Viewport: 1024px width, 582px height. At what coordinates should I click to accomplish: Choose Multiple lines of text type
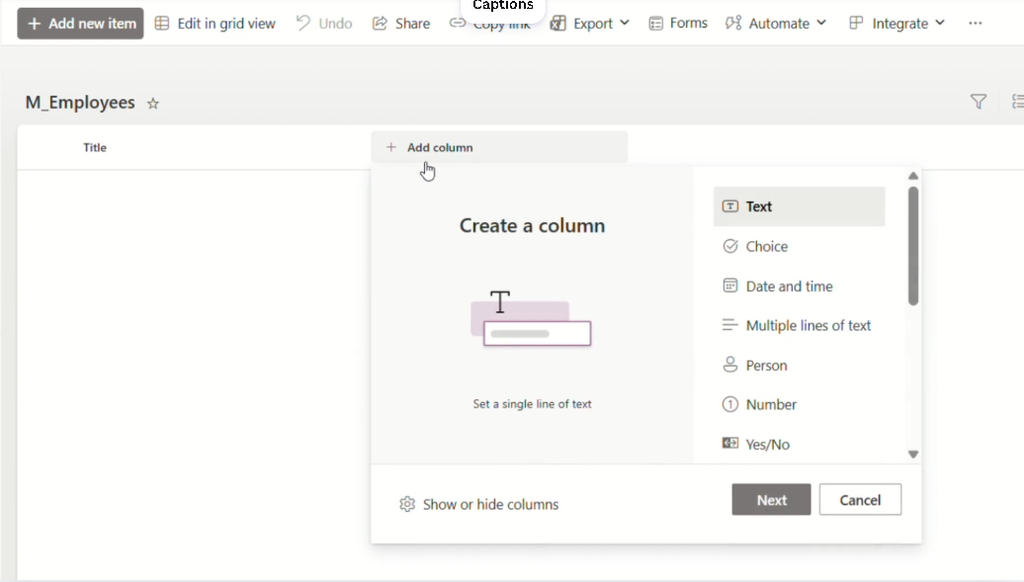pos(799,325)
